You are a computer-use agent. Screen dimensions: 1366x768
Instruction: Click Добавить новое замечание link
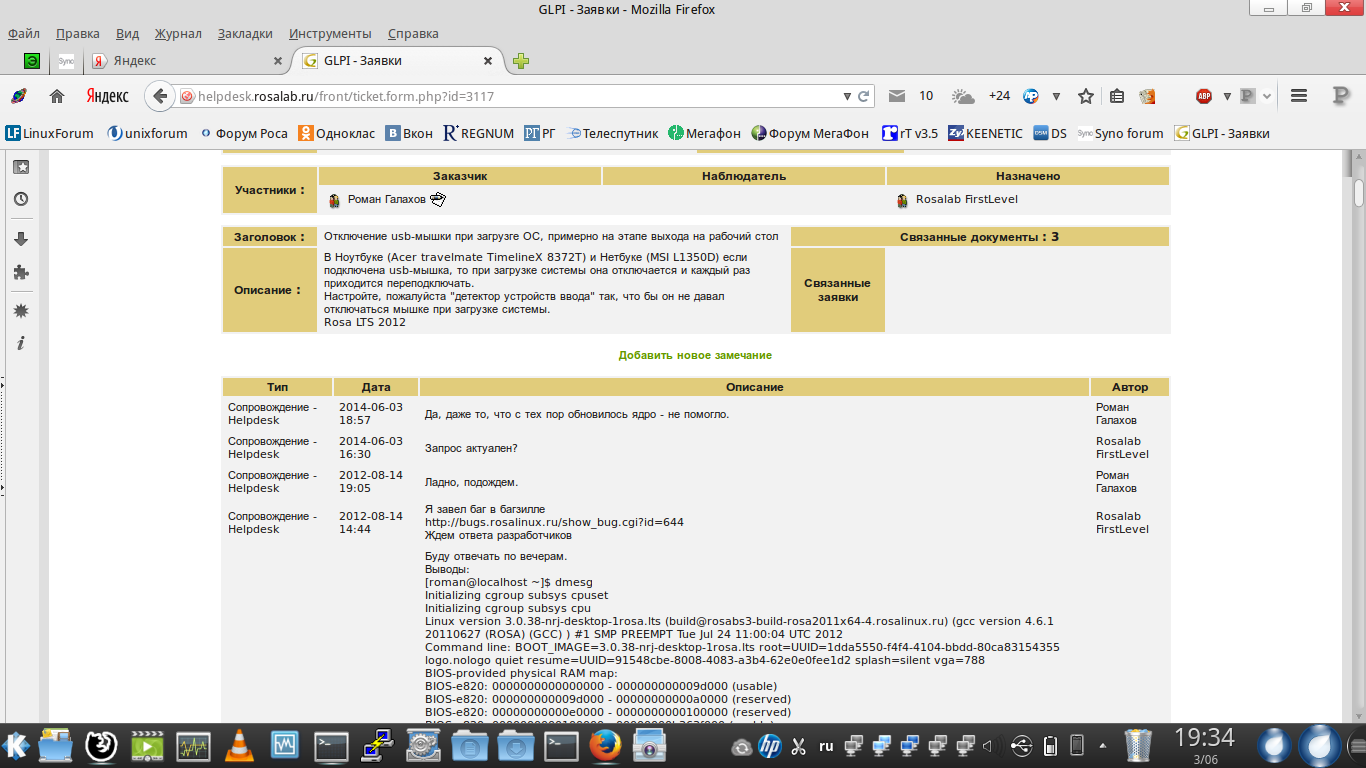click(695, 355)
